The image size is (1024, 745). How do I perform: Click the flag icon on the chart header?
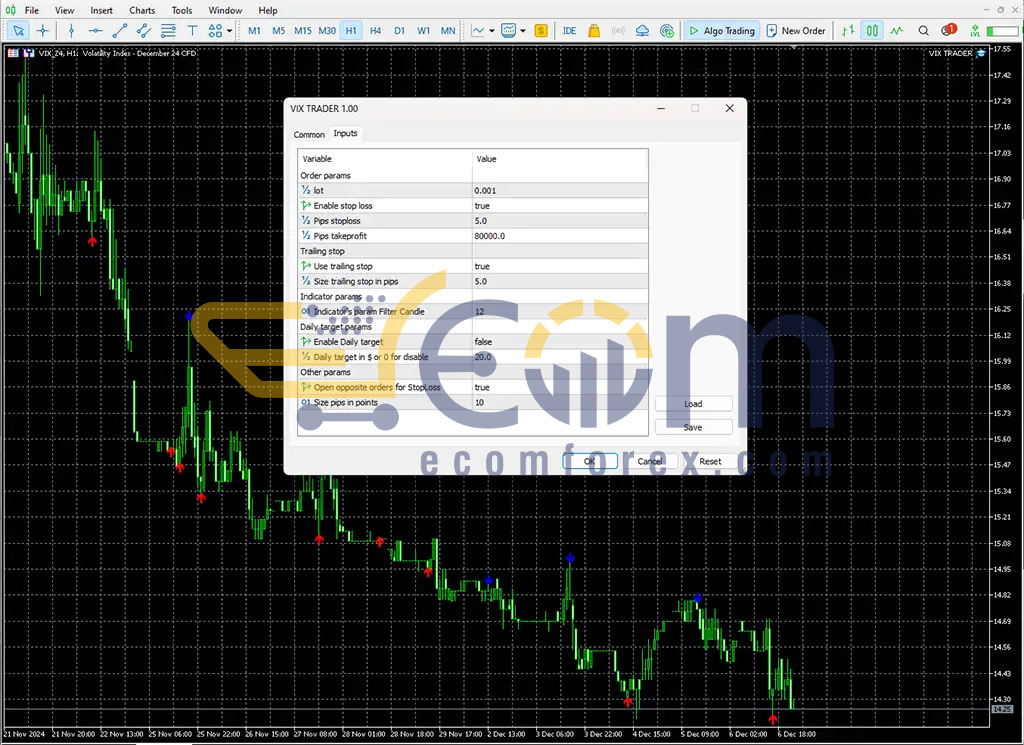13,54
